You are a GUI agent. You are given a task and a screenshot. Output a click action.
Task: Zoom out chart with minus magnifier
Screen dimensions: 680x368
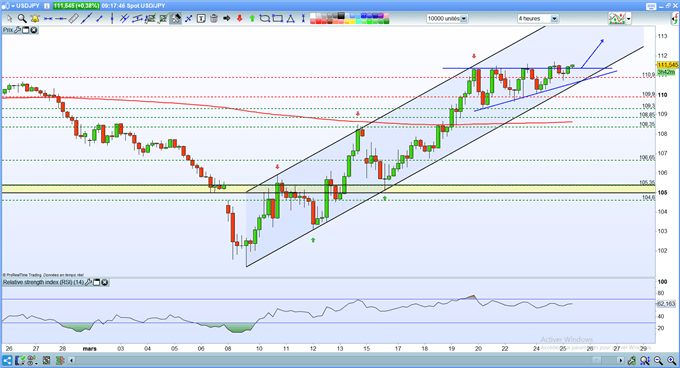point(658,360)
